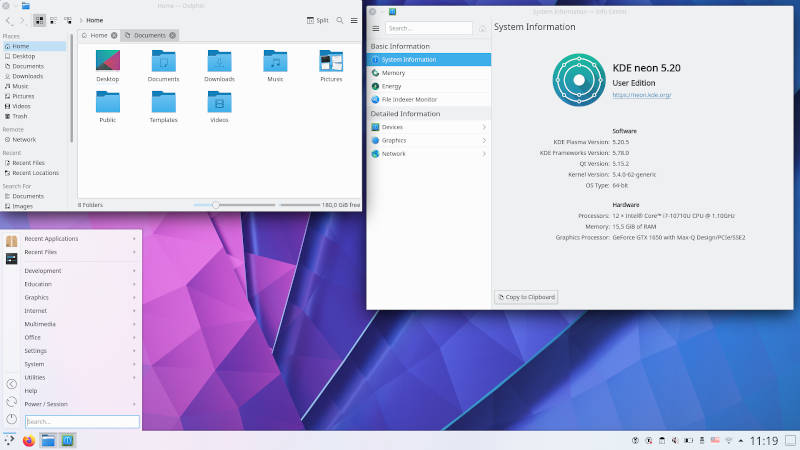Click Copy to Clipboard button

pyautogui.click(x=526, y=297)
